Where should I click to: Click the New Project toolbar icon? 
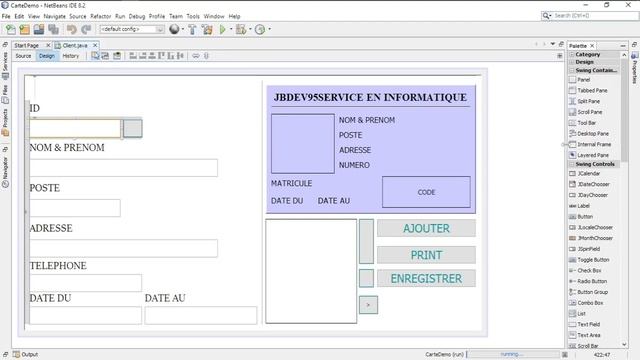24,29
